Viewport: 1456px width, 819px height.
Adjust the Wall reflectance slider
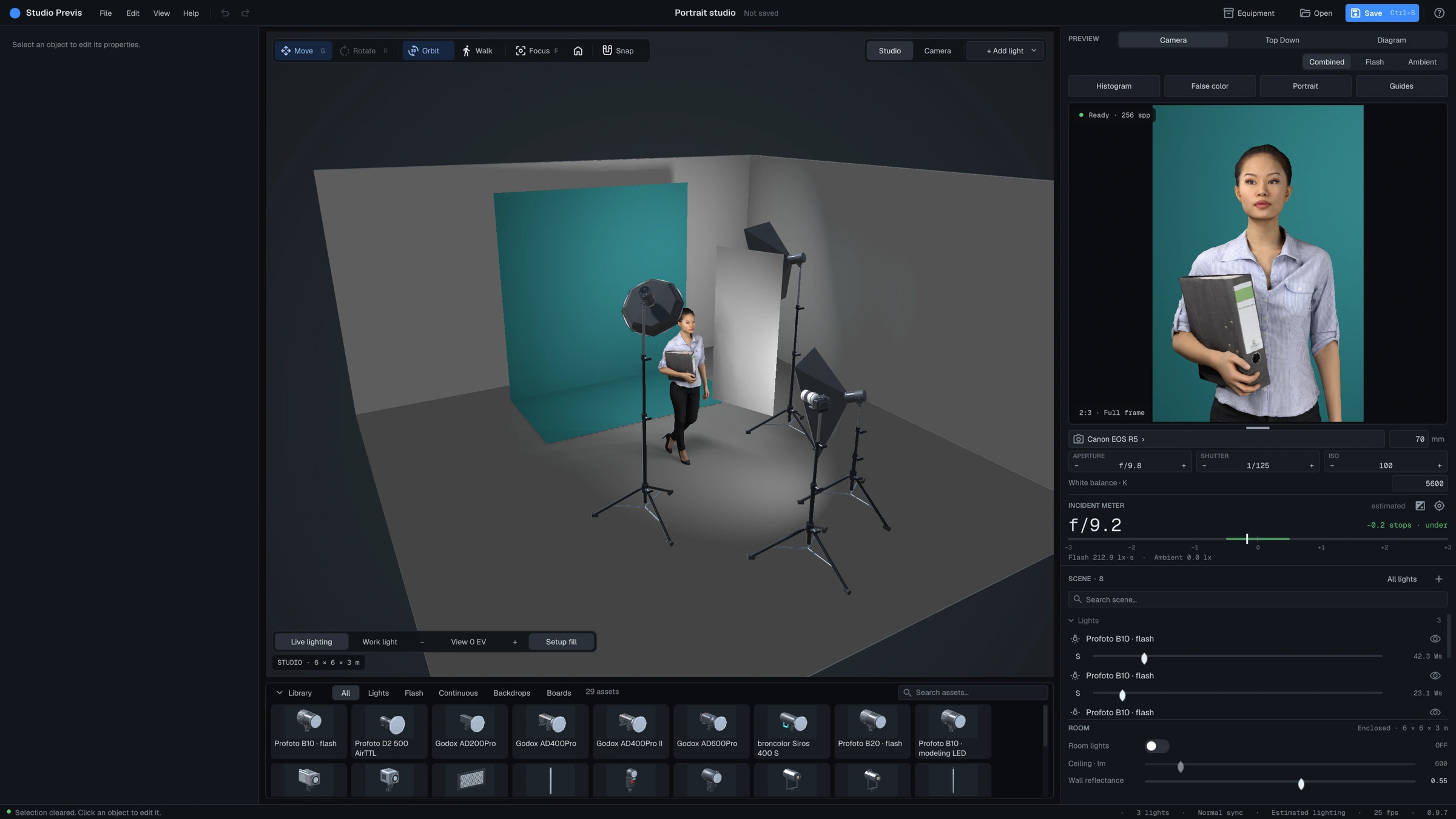tap(1280, 781)
